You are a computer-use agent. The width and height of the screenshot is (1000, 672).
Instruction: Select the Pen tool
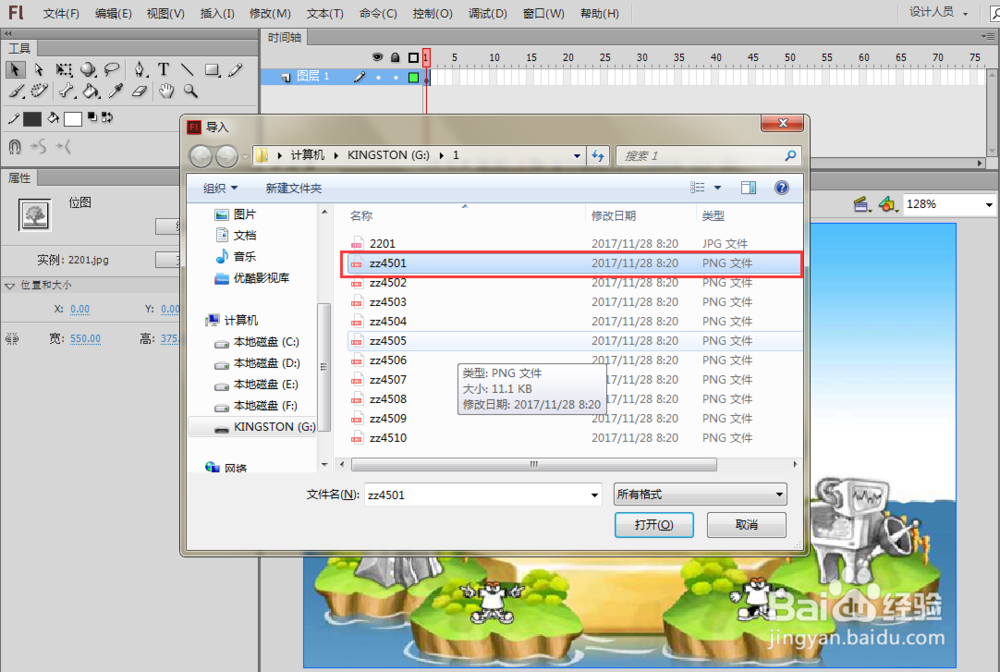click(140, 69)
